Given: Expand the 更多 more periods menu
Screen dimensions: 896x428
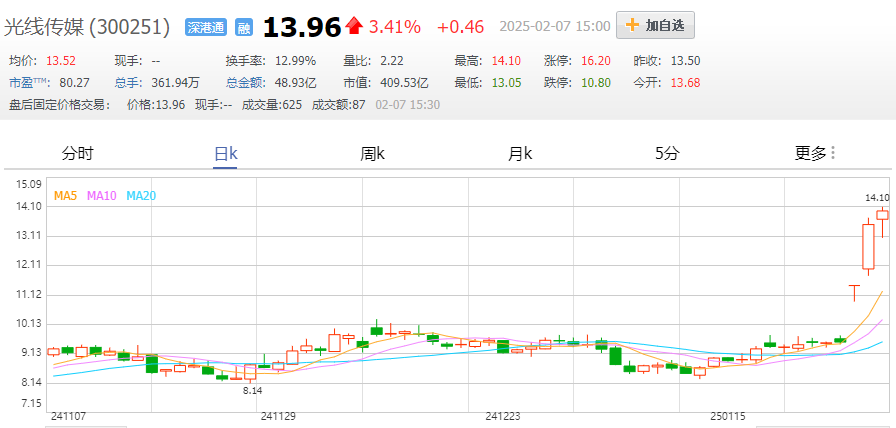Looking at the screenshot, I should point(810,153).
